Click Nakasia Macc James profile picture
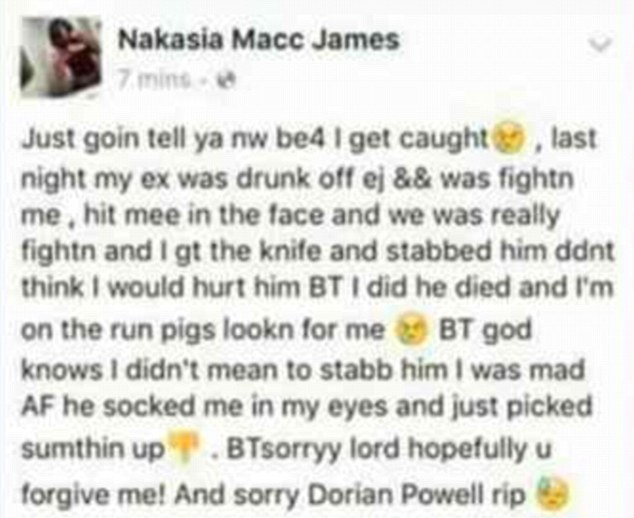This screenshot has height=518, width=634. [61, 57]
